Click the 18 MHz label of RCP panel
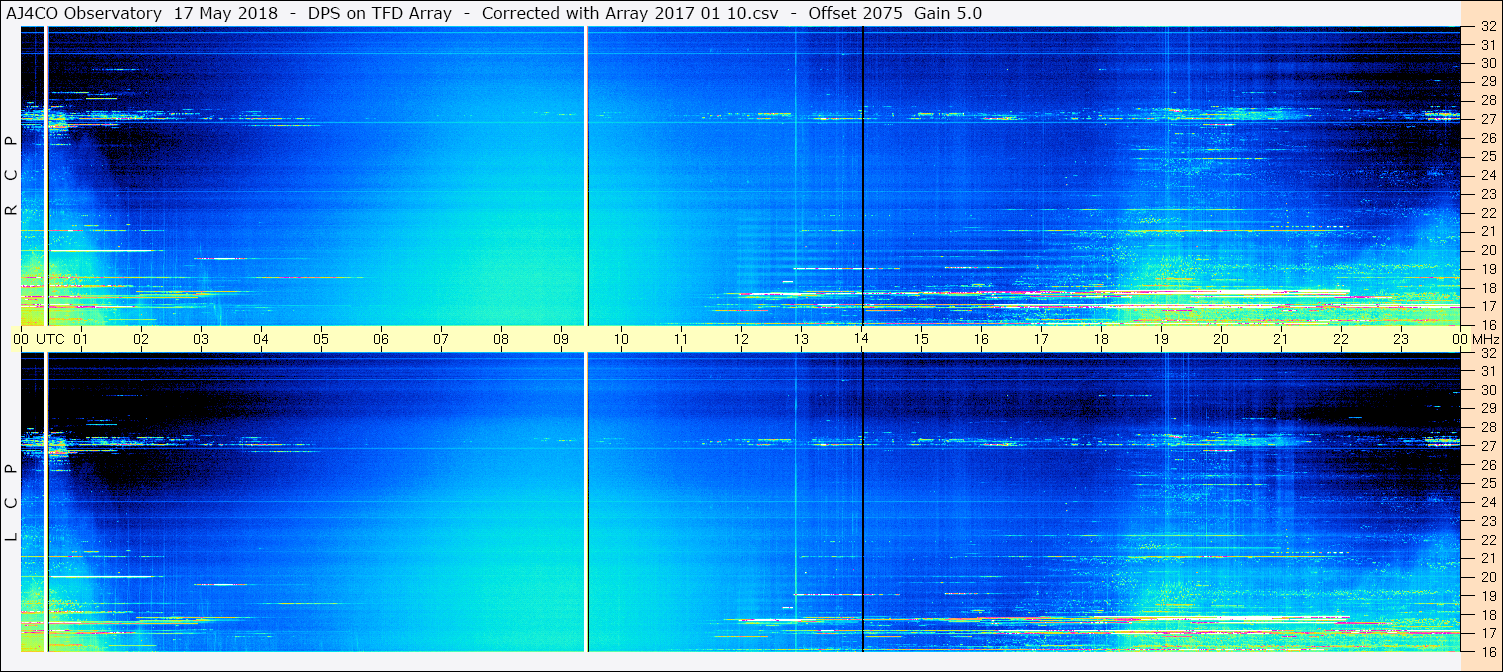This screenshot has height=672, width=1503. coord(1487,288)
